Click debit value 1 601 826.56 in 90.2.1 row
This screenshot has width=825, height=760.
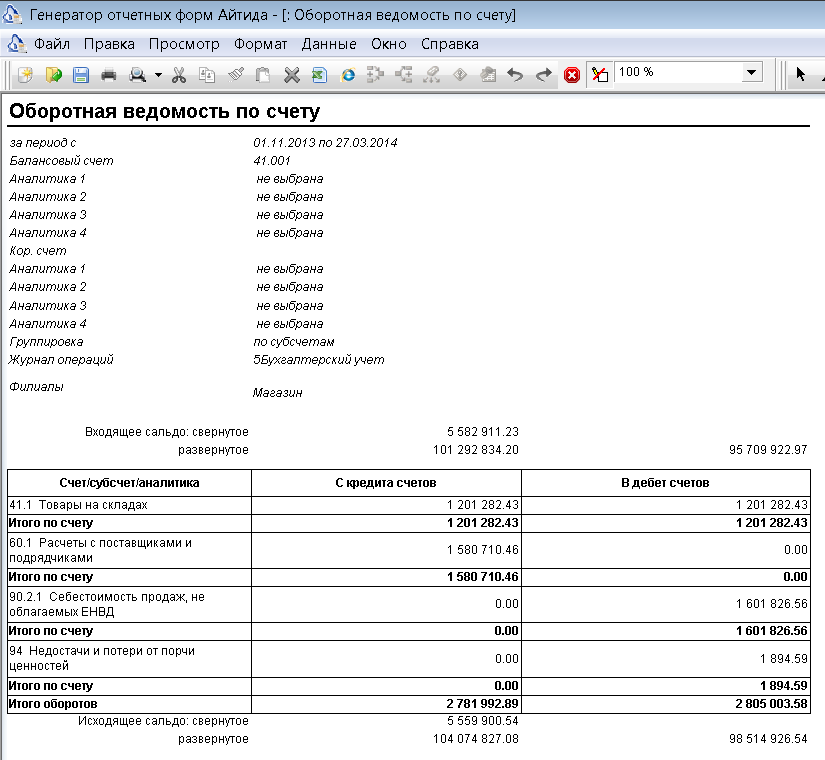tap(771, 604)
